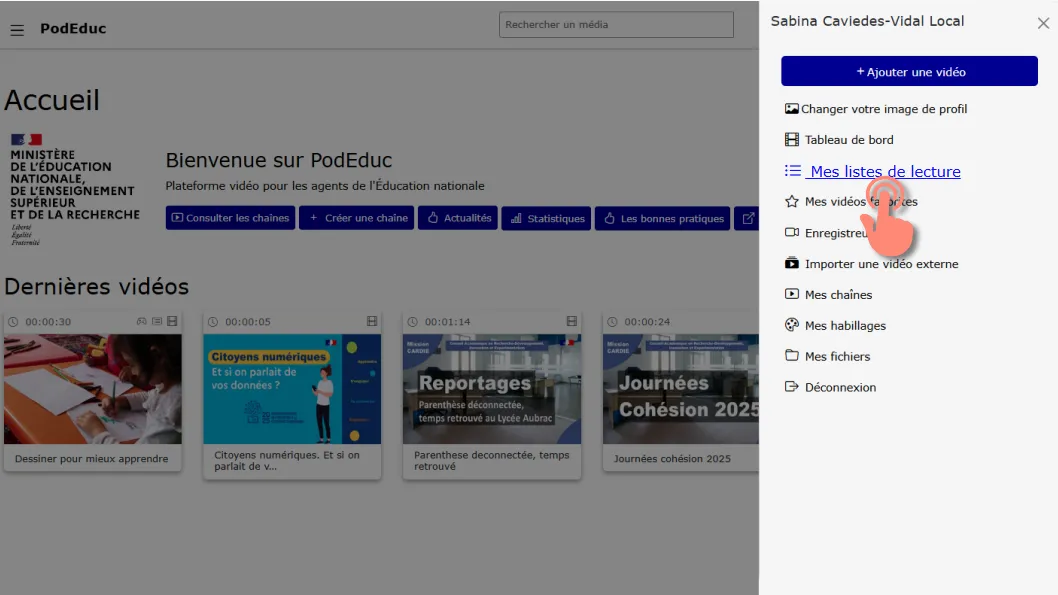Open Importer une vidéo externe
This screenshot has width=1058, height=595.
(881, 264)
